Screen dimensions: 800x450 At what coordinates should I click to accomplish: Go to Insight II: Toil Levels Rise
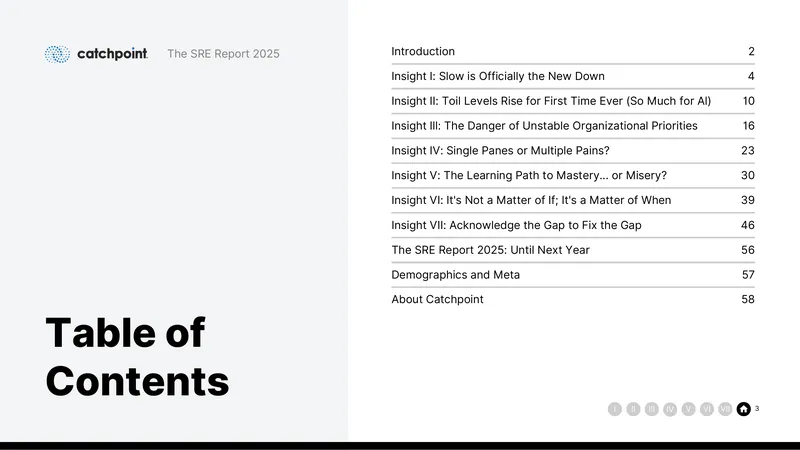(x=573, y=101)
